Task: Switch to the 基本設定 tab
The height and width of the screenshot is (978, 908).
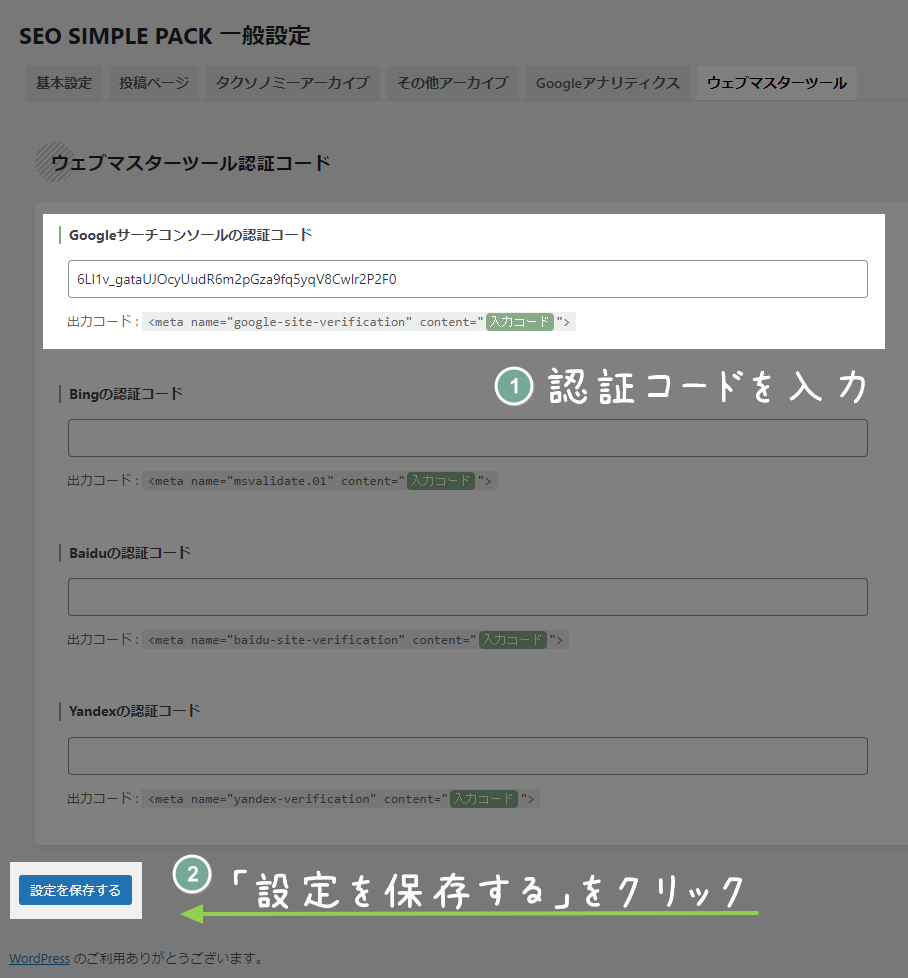Action: (x=63, y=83)
